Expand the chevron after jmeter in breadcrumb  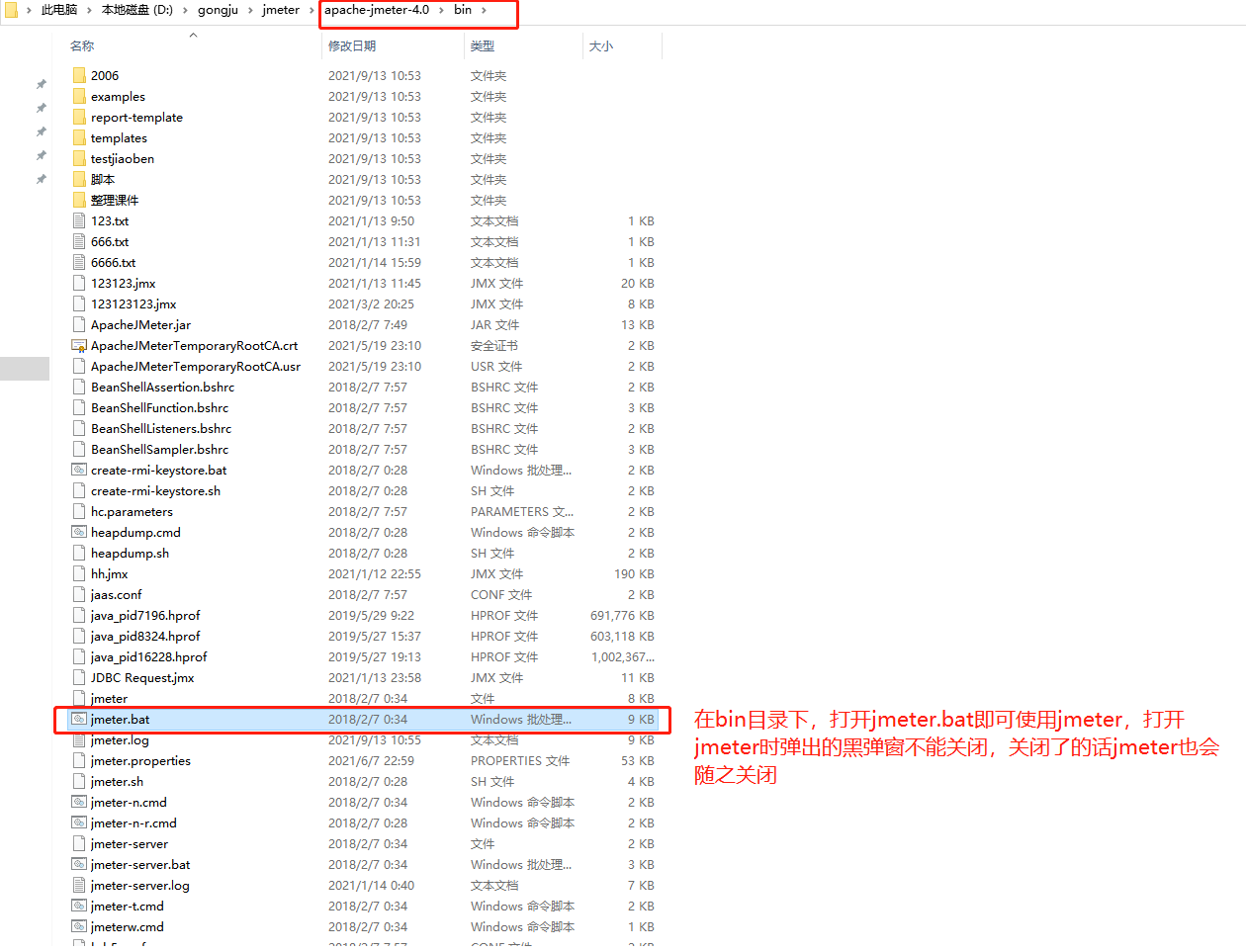point(311,10)
